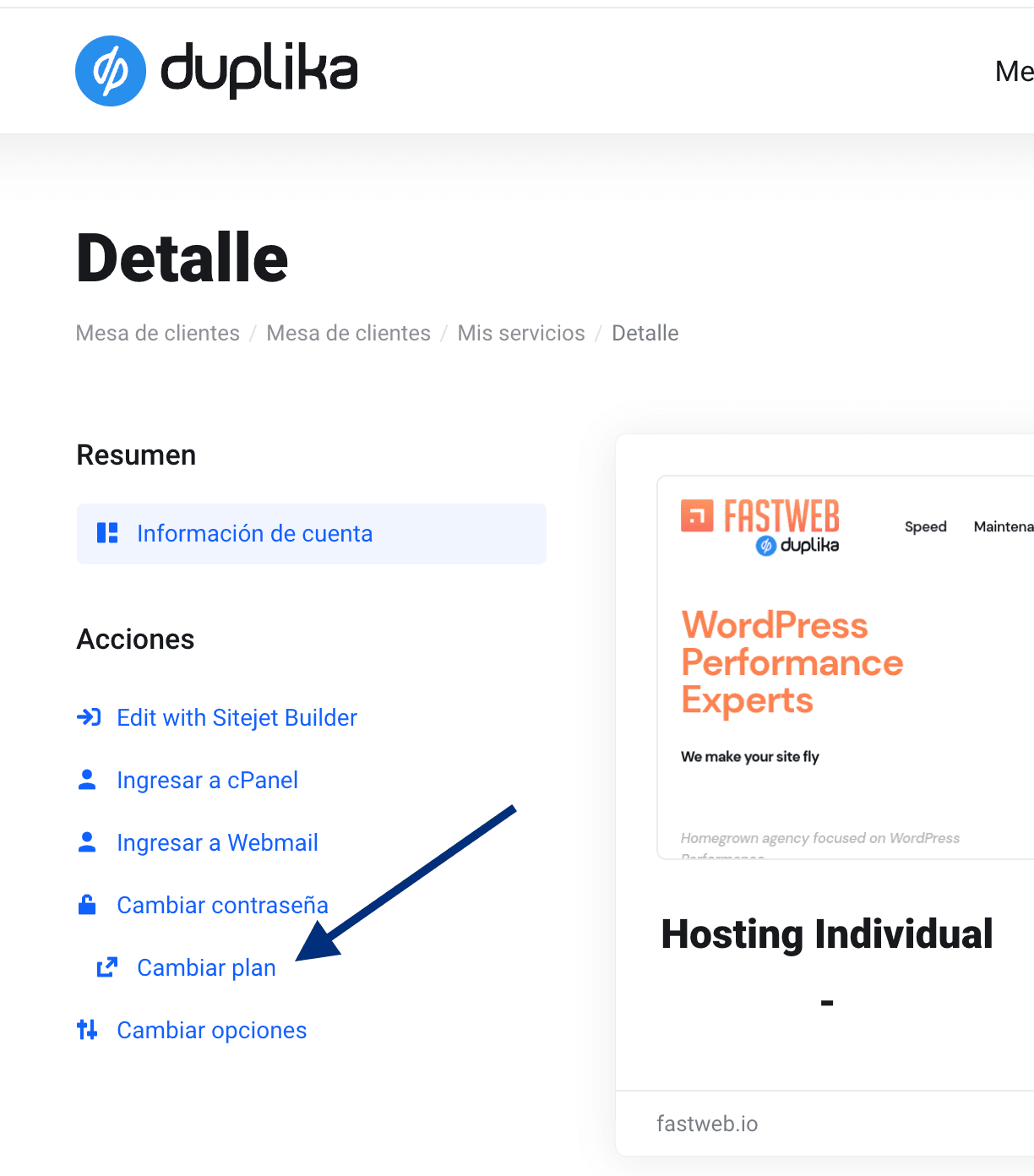Viewport: 1034px width, 1176px height.
Task: Click the Información de cuenta grid icon
Action: pyautogui.click(x=107, y=533)
